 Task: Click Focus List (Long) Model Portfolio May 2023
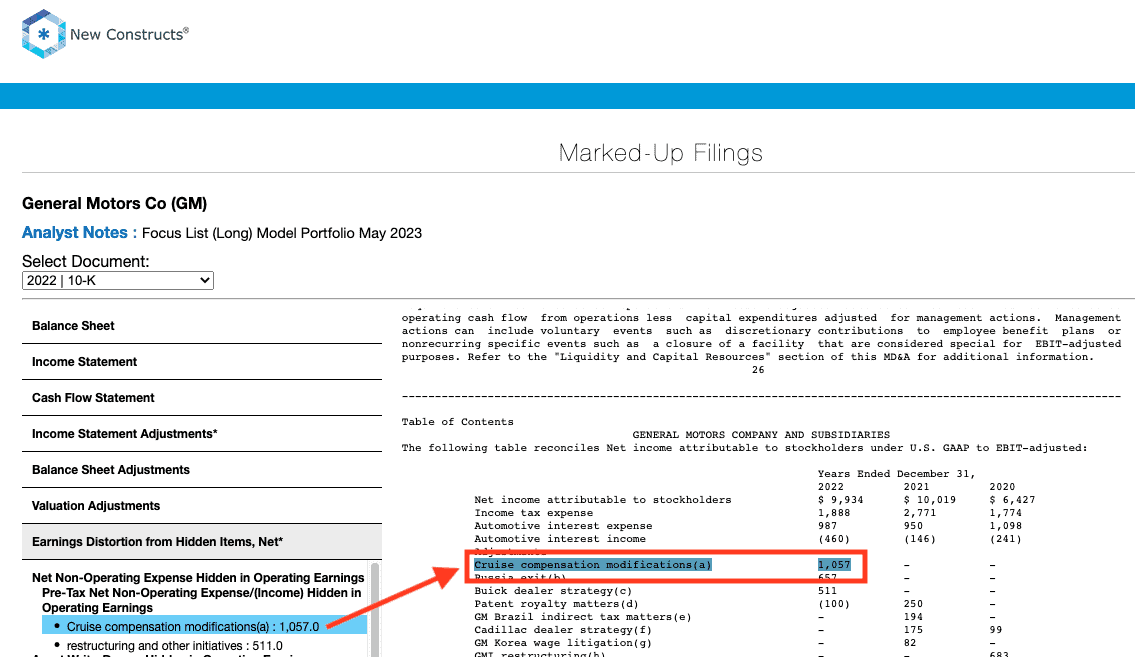(x=282, y=233)
